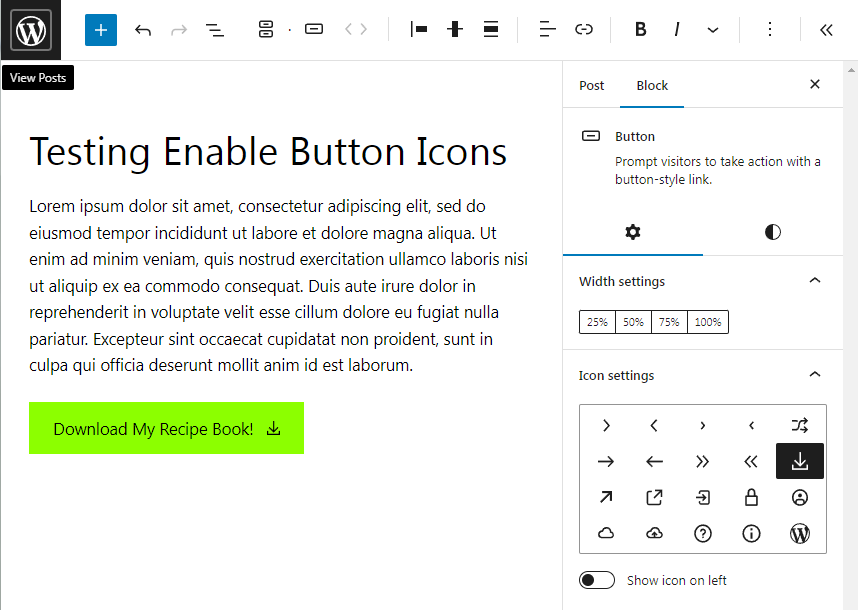Insert a link on the button

[584, 30]
